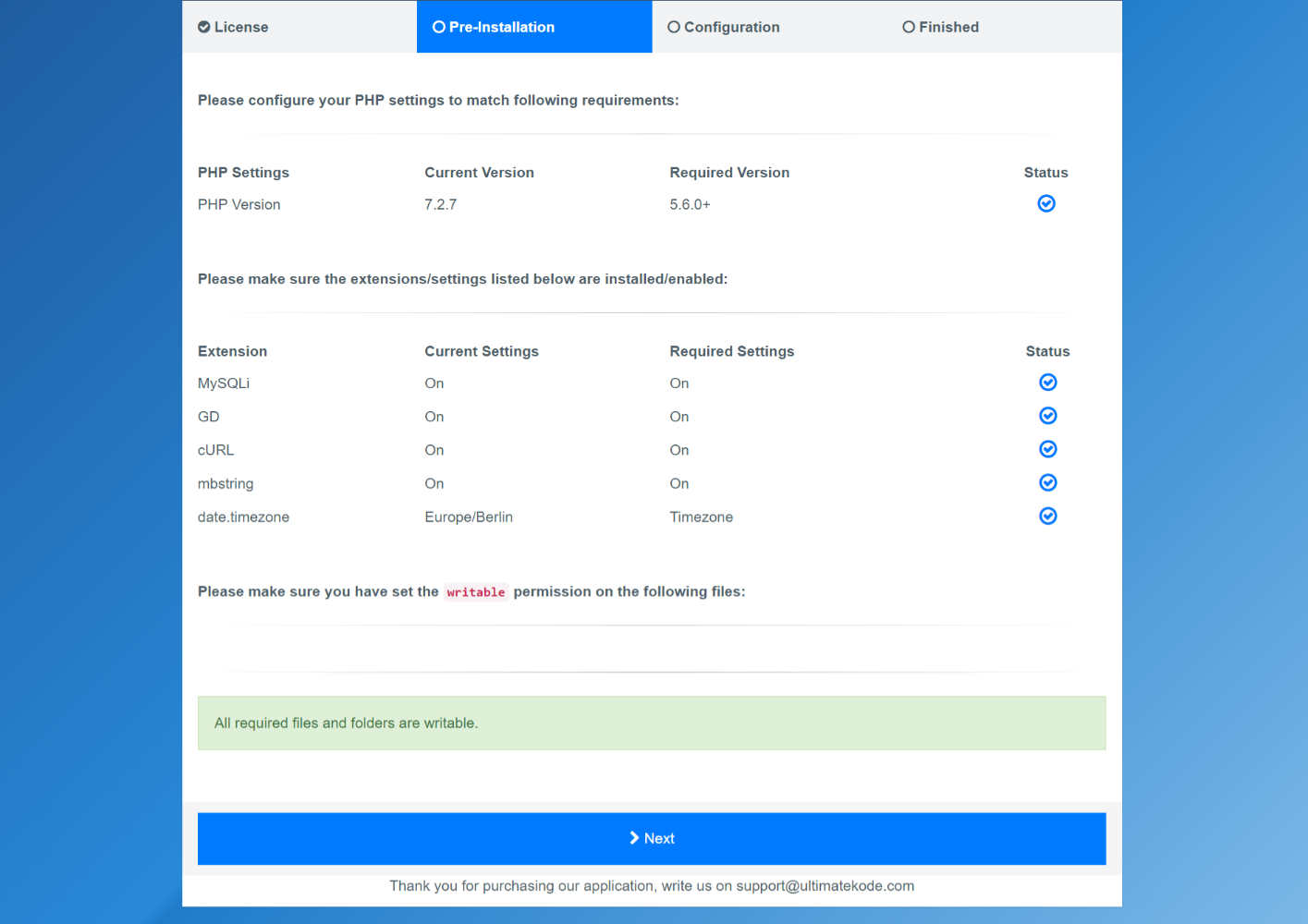Click the 'Timezone' required setting cell
This screenshot has height=924, width=1308.
pyautogui.click(x=702, y=517)
